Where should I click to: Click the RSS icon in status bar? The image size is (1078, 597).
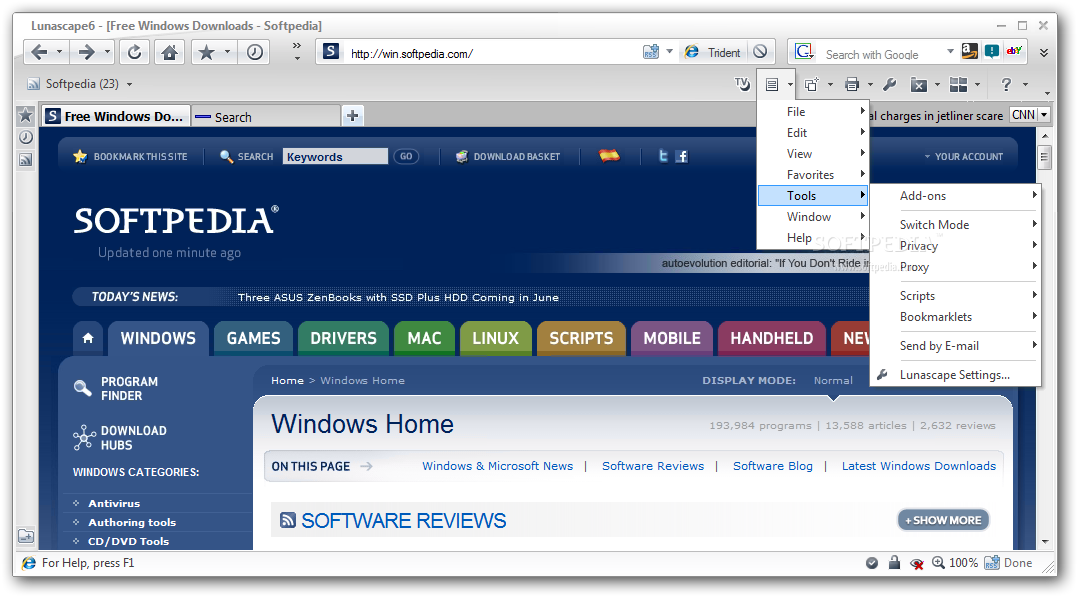(x=992, y=563)
